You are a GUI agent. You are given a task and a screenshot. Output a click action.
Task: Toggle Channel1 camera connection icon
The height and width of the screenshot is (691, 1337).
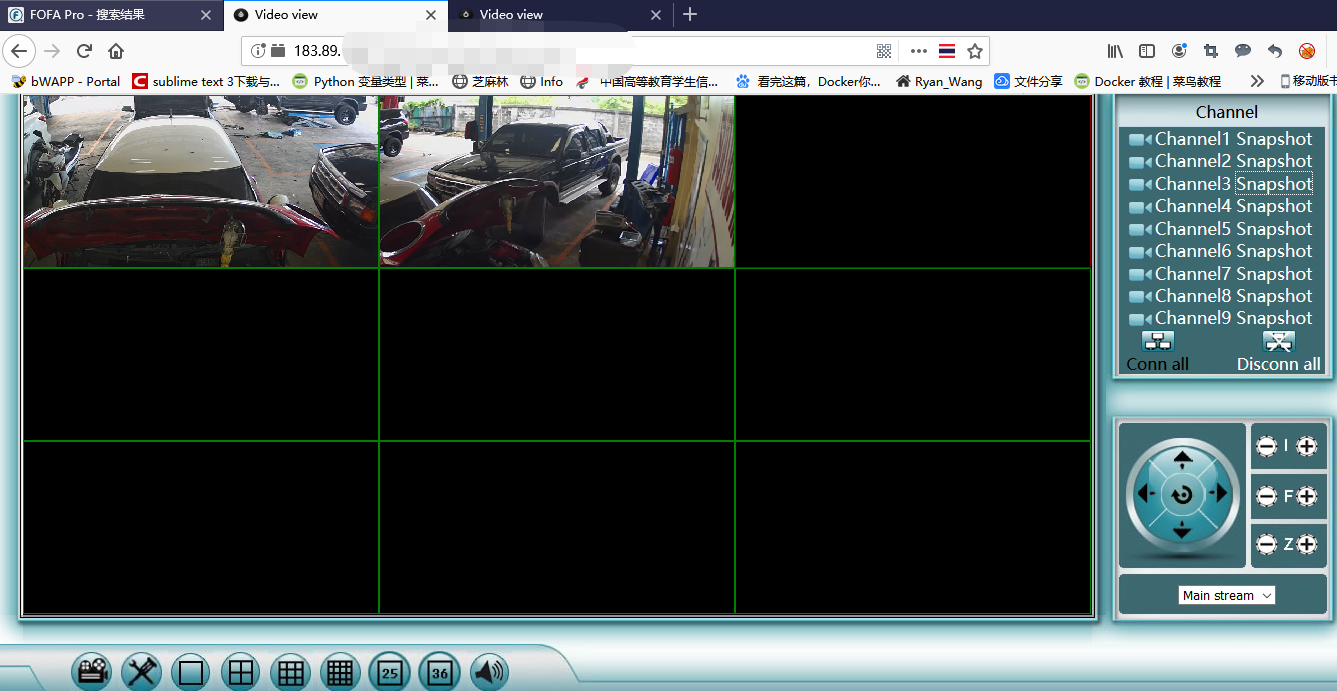(x=1140, y=140)
